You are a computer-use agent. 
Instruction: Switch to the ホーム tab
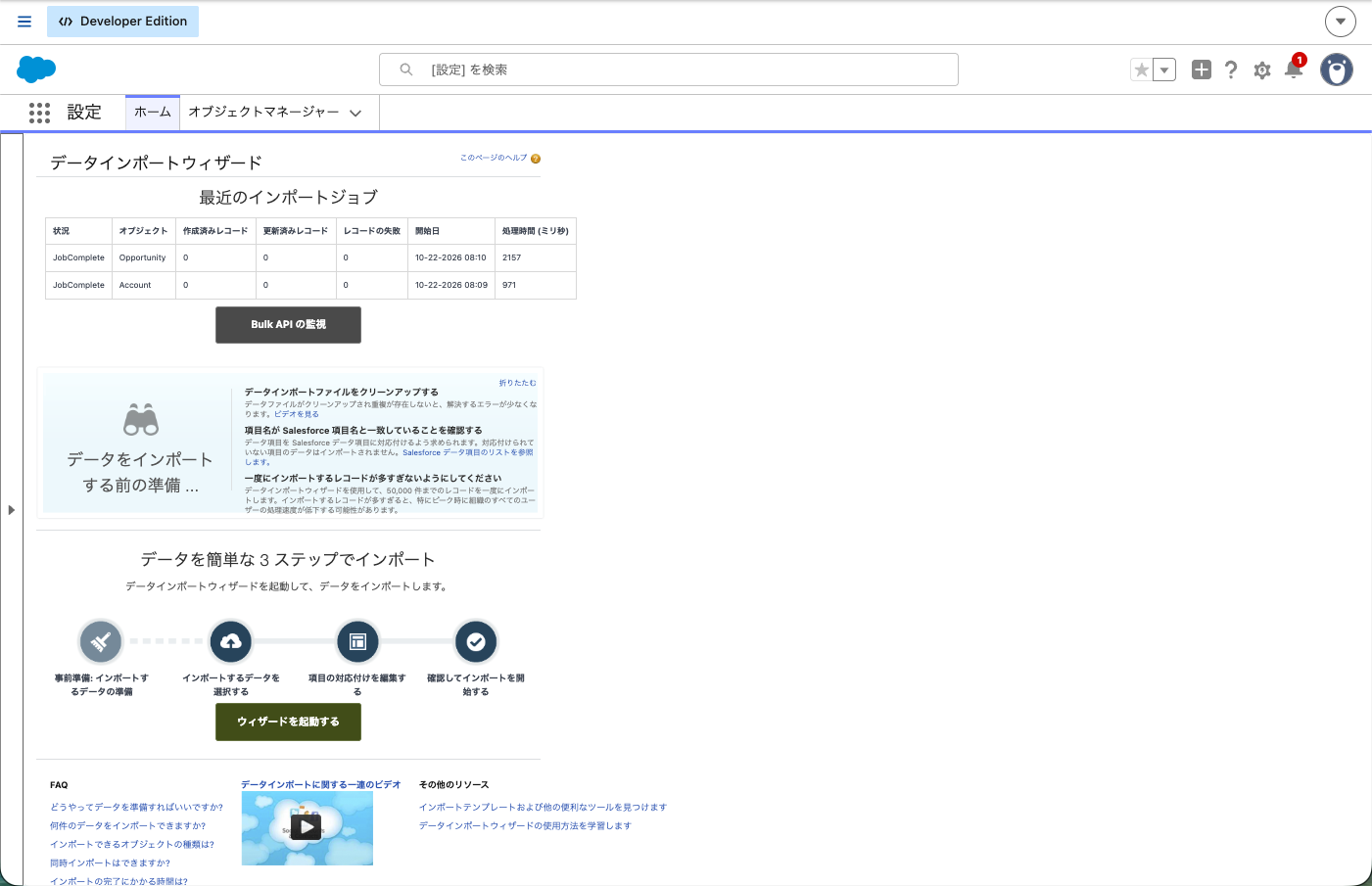(x=153, y=113)
